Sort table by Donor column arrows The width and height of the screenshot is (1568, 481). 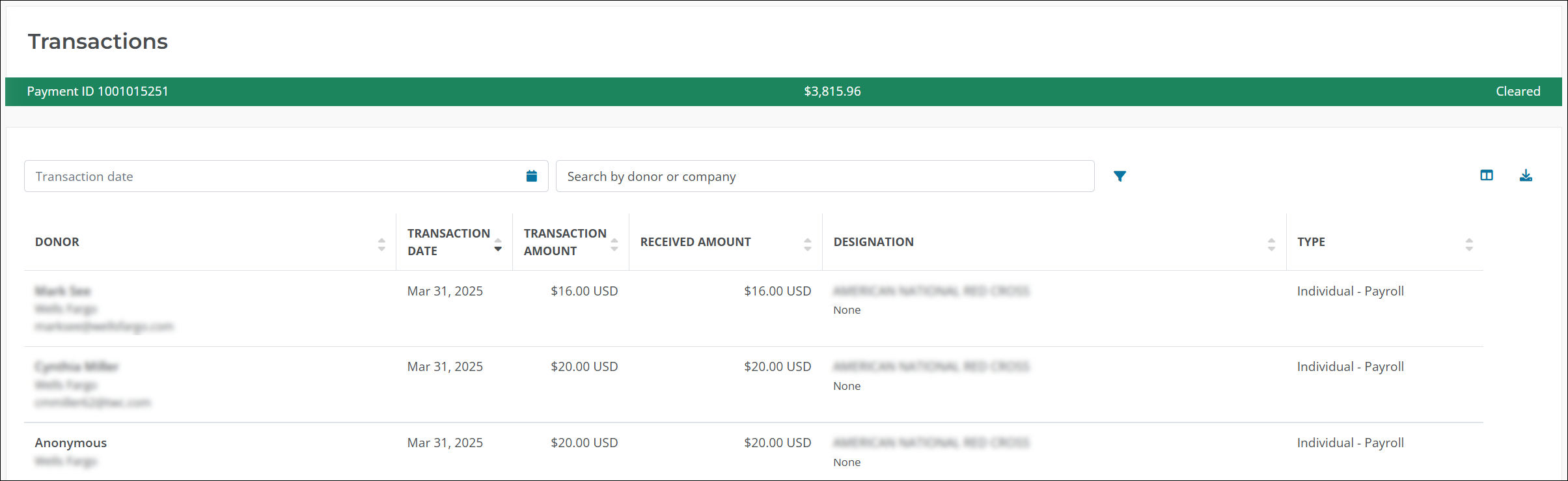coord(381,245)
